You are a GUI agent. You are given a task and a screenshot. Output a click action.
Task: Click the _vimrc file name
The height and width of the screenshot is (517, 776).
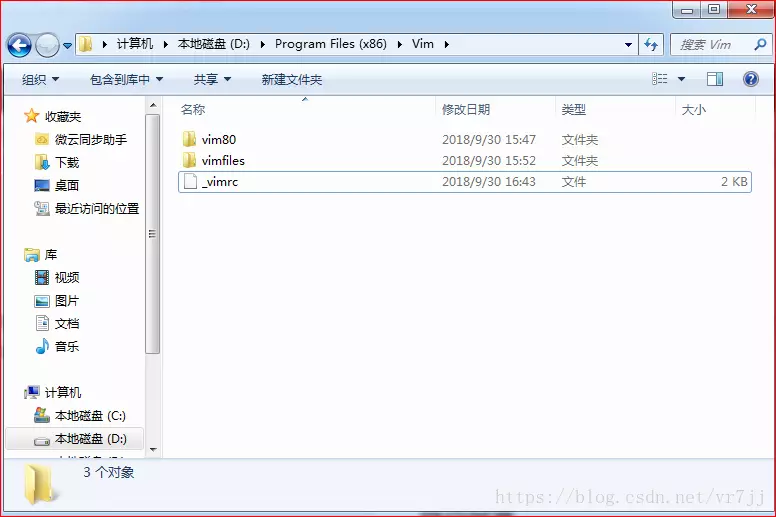click(220, 182)
